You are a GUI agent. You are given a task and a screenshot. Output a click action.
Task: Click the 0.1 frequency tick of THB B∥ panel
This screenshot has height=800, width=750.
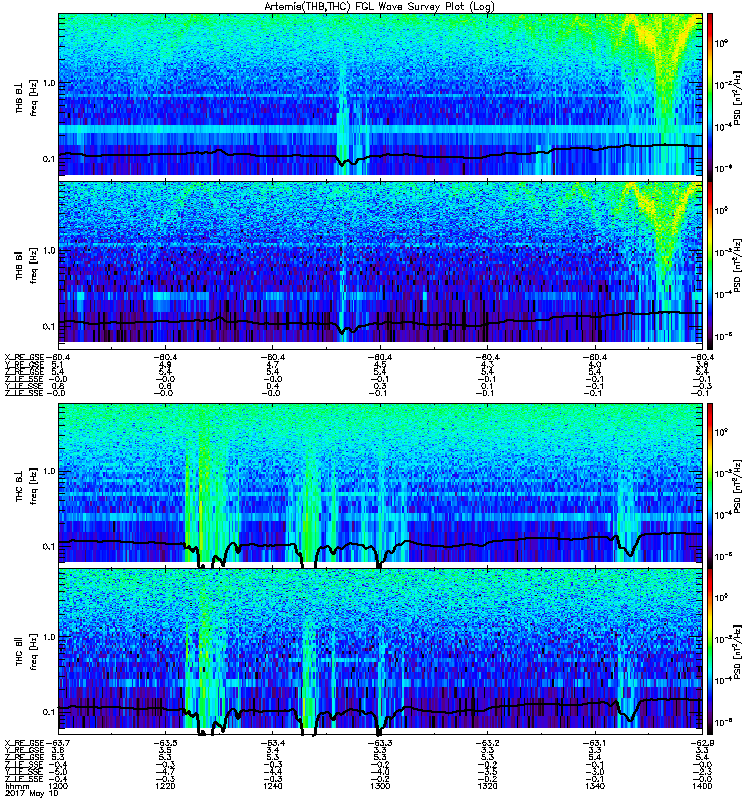(48, 327)
